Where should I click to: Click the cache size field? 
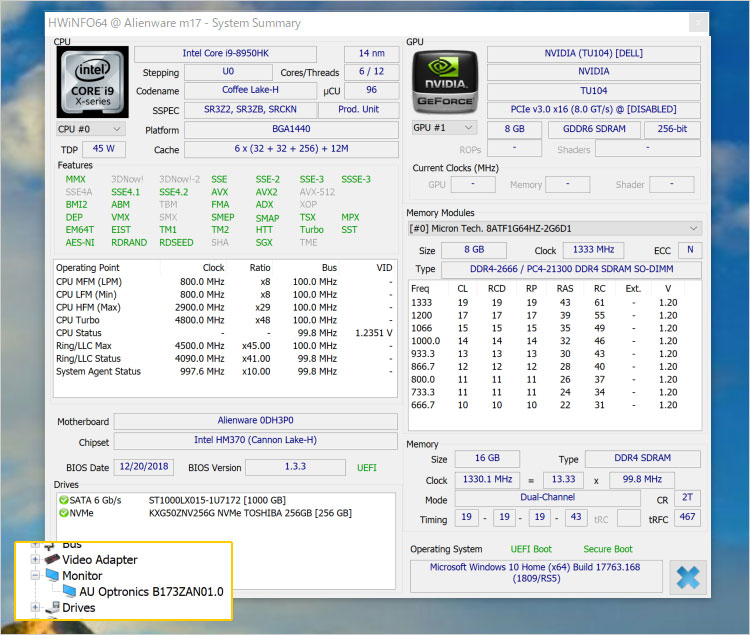pyautogui.click(x=291, y=149)
